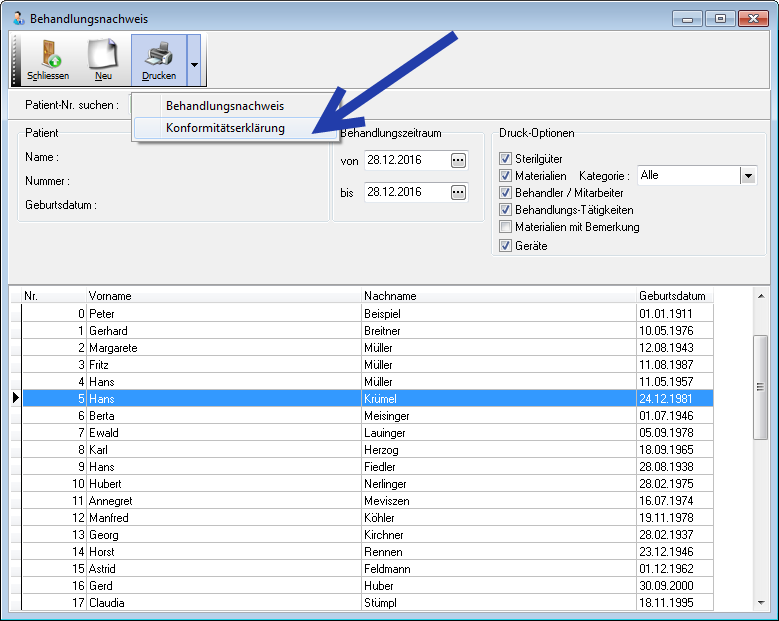
Task: Select patient Karl Herzog
Action: [368, 450]
